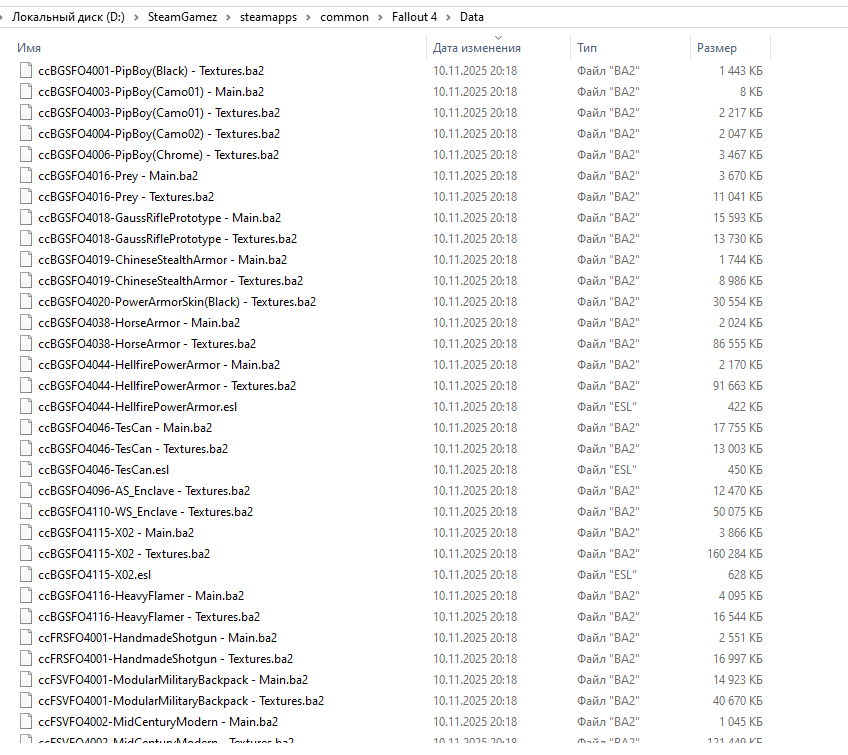
Task: Expand the chevron after common breadcrumb
Action: click(380, 17)
